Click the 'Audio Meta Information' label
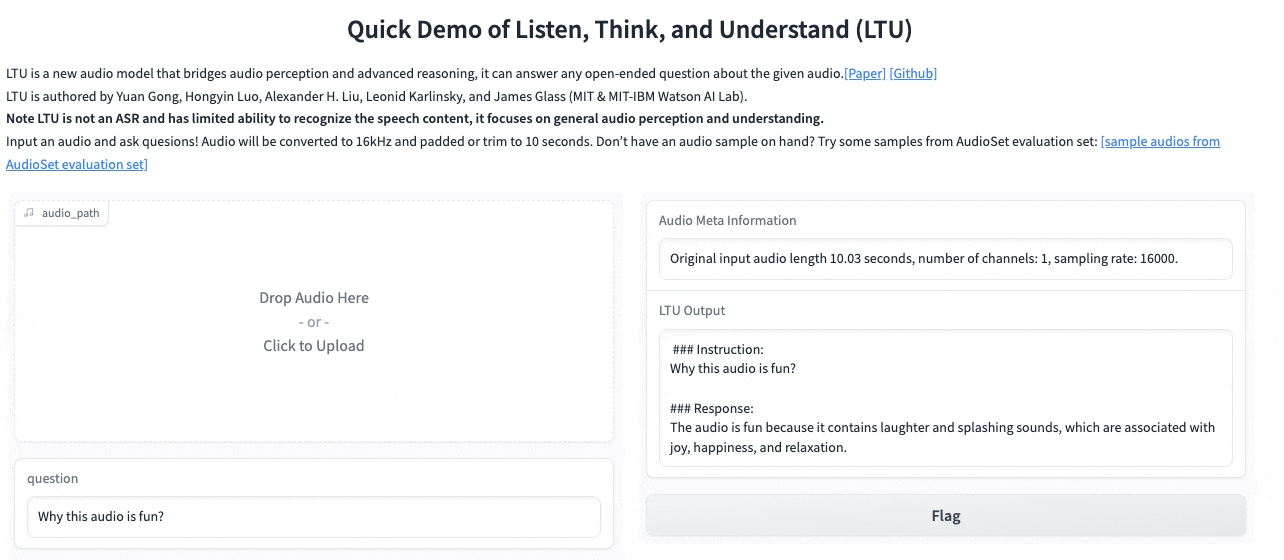Image resolution: width=1284 pixels, height=560 pixels. [727, 221]
